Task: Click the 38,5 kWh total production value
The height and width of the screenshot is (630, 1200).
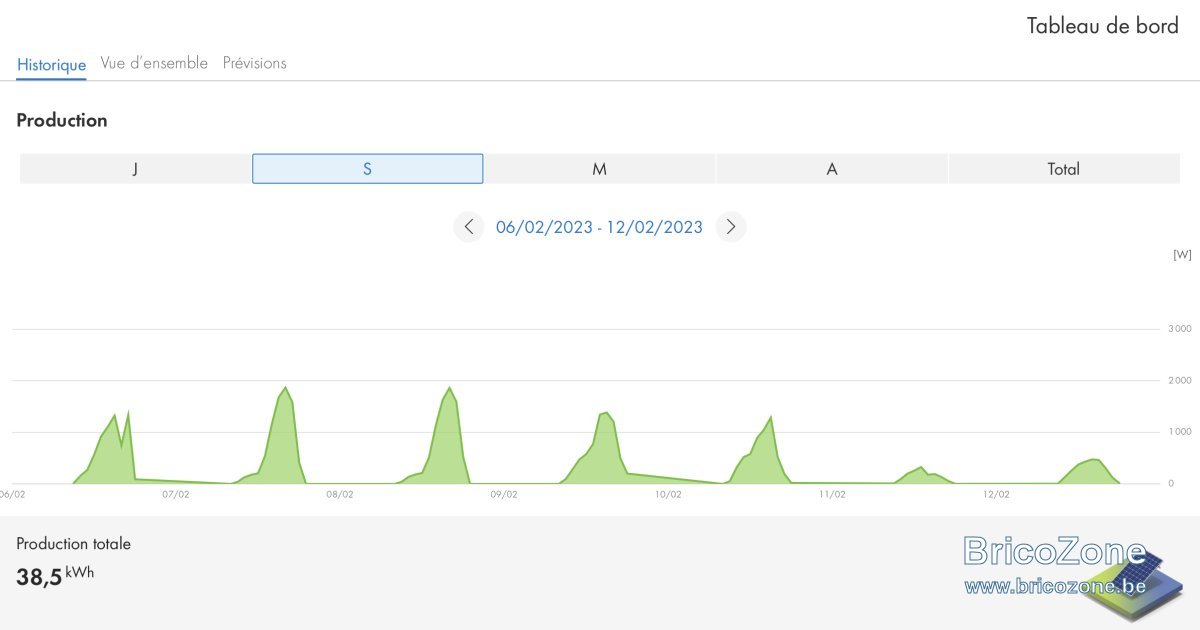Action: pos(55,576)
